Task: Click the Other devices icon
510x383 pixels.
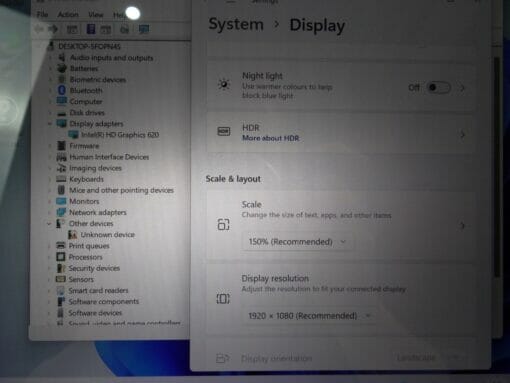Action: click(61, 223)
